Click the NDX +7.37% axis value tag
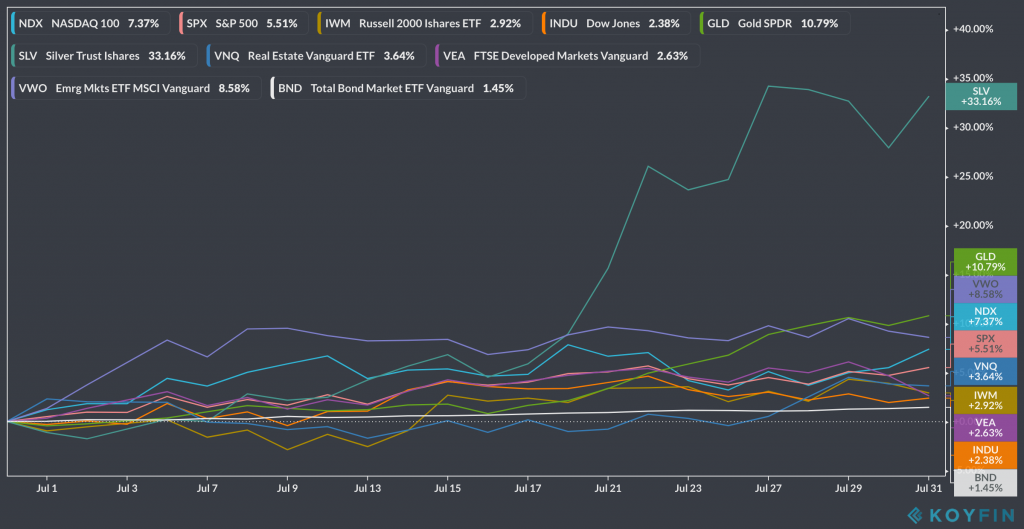The width and height of the screenshot is (1024, 529). coord(986,316)
